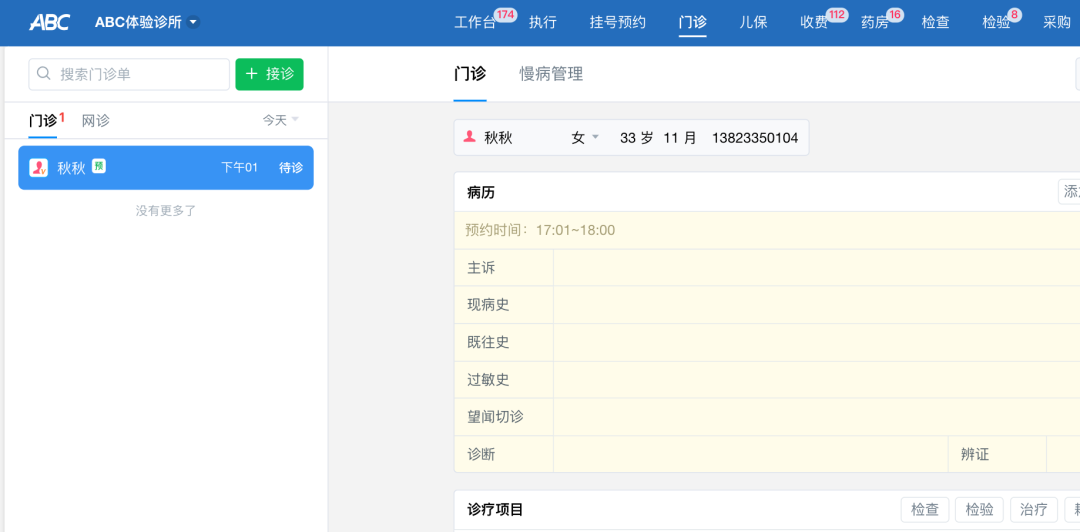Open 儿保 in top navigation

pos(753,22)
